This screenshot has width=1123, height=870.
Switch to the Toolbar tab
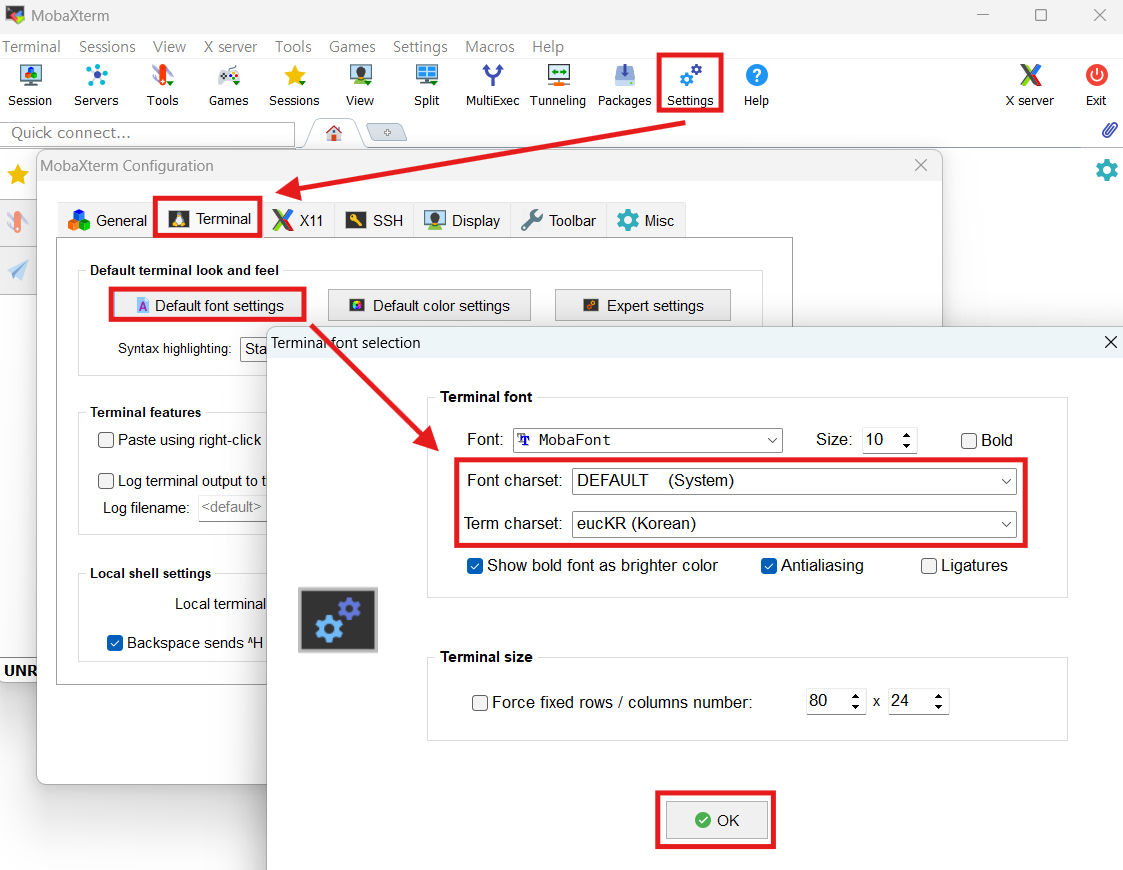click(558, 221)
